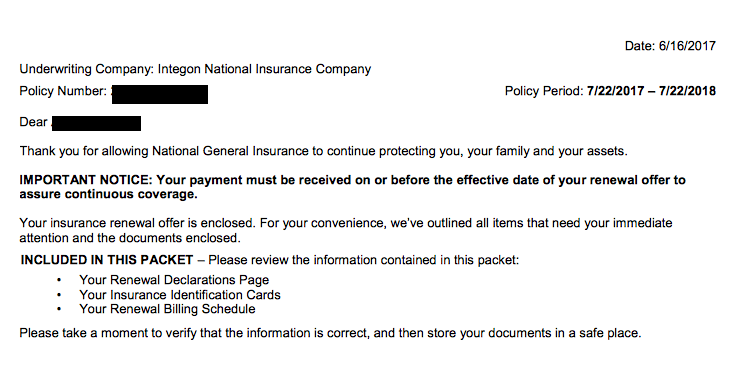This screenshot has height=367, width=753.
Task: Click Integon National Insurance Company name
Action: (264, 69)
